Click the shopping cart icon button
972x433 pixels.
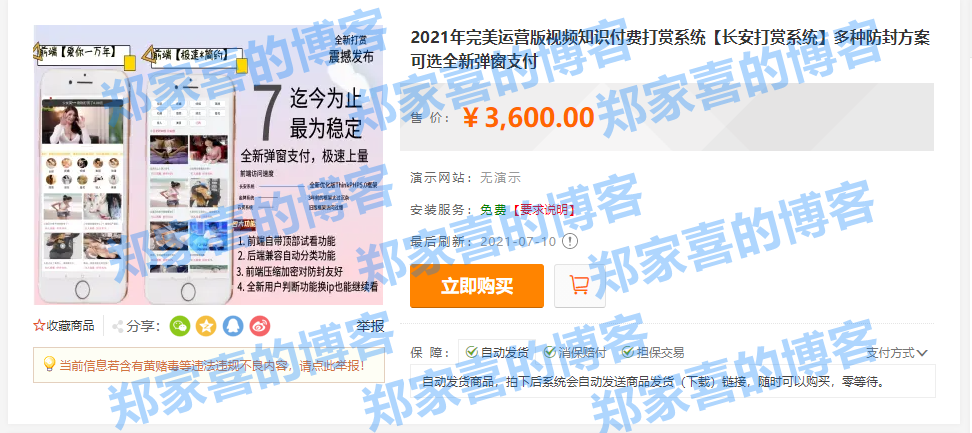(x=580, y=286)
